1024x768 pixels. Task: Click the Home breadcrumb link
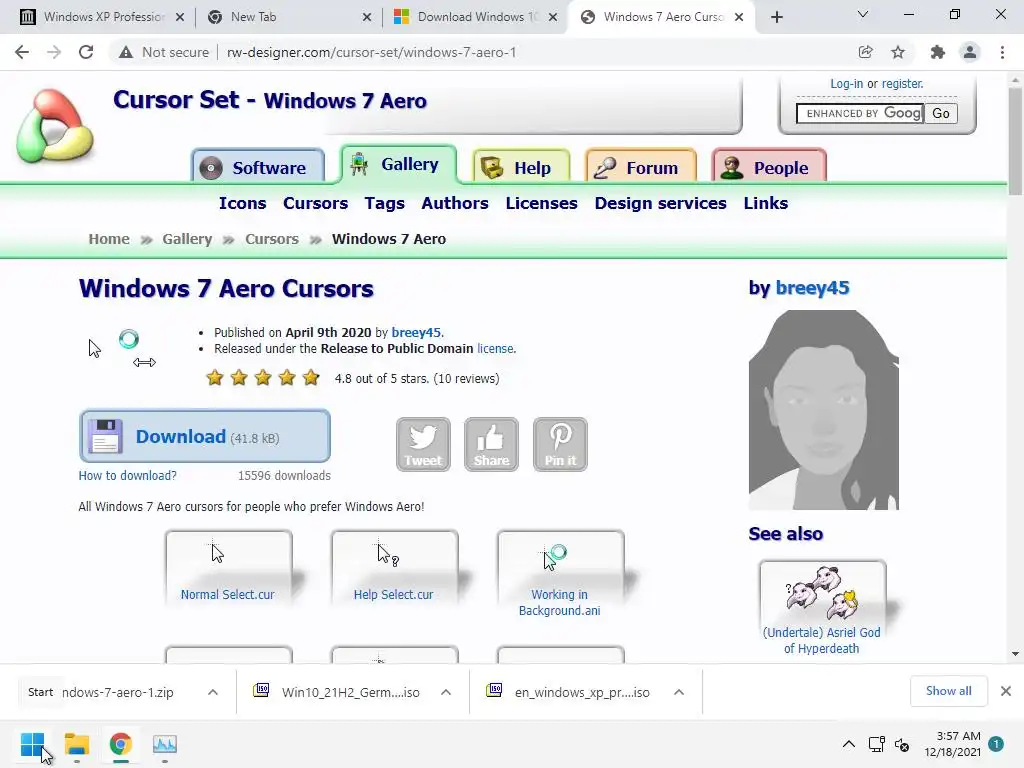click(x=109, y=239)
